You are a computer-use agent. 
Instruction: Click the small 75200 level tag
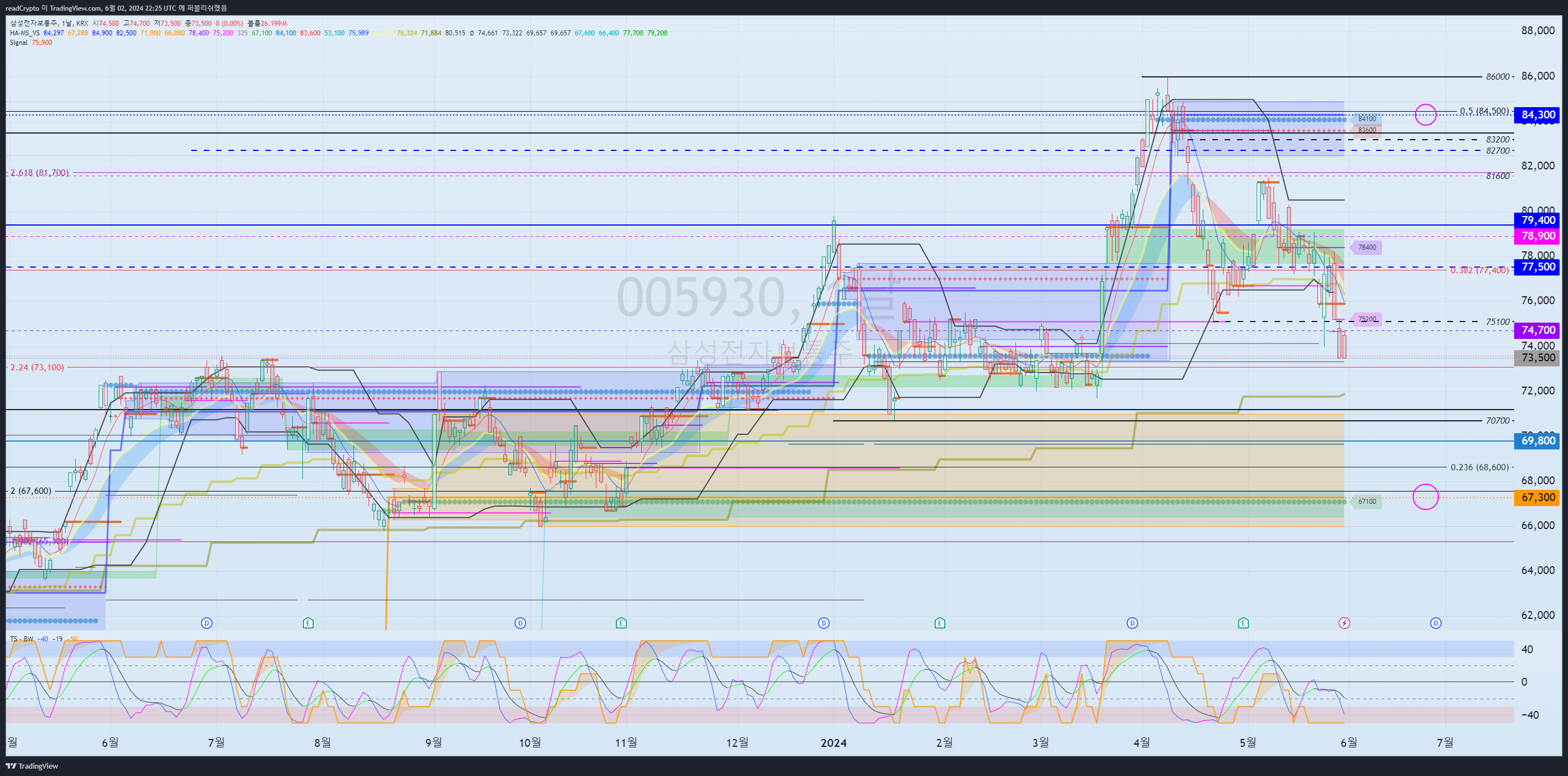pyautogui.click(x=1366, y=319)
